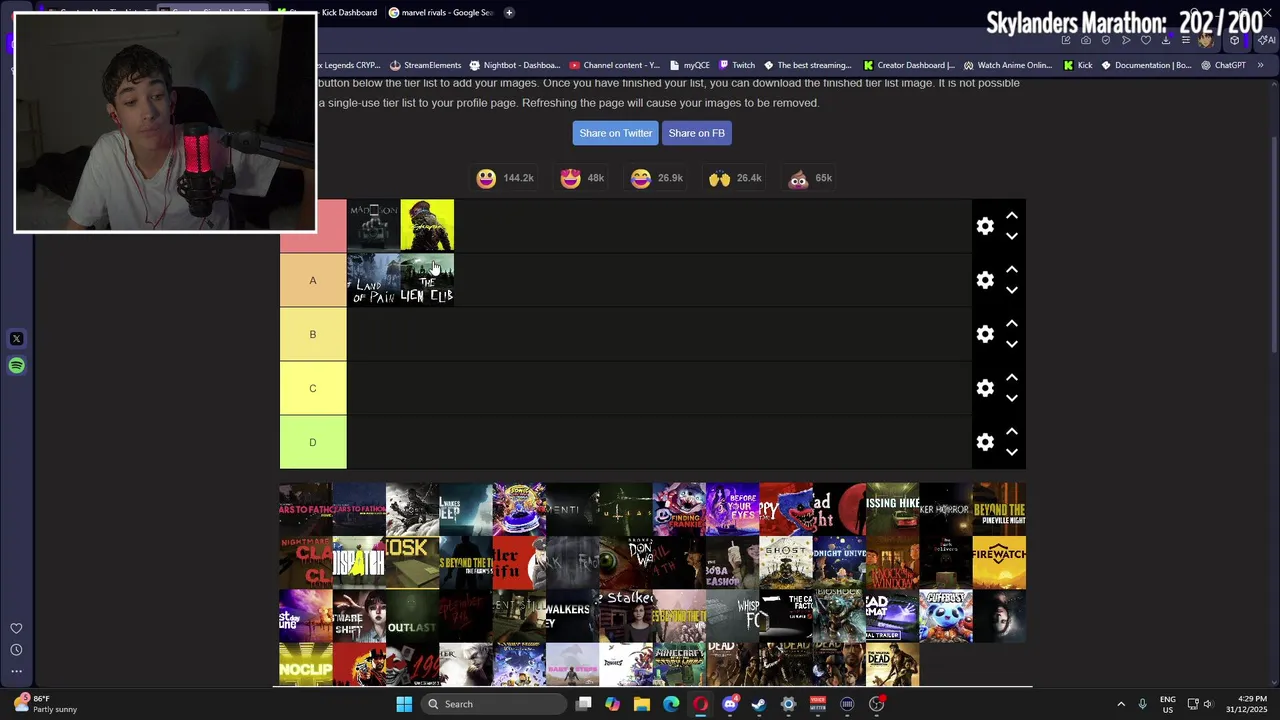The image size is (1280, 720).
Task: Show hidden system tray icons
Action: [x=1121, y=704]
